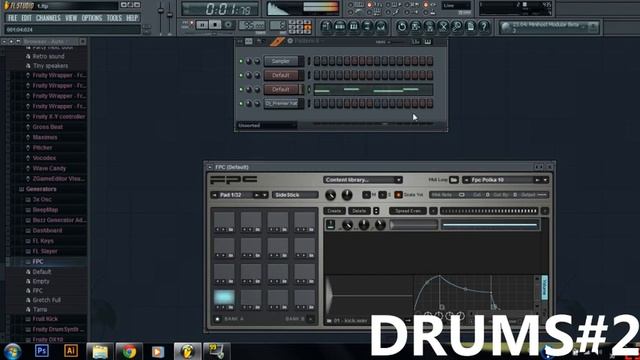Click the Sampler channel button
Screen dimensions: 640x360
tap(281, 61)
